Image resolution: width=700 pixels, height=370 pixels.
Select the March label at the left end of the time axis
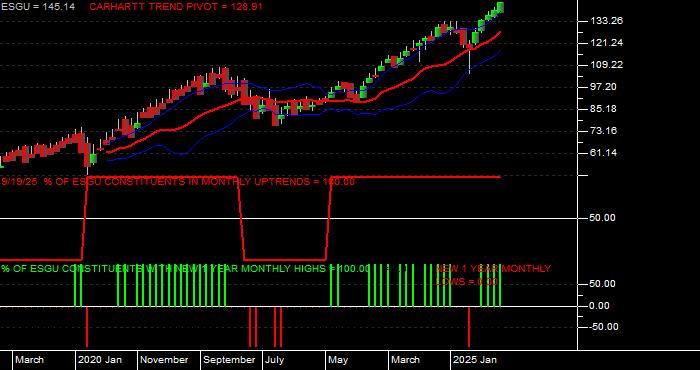(x=29, y=360)
